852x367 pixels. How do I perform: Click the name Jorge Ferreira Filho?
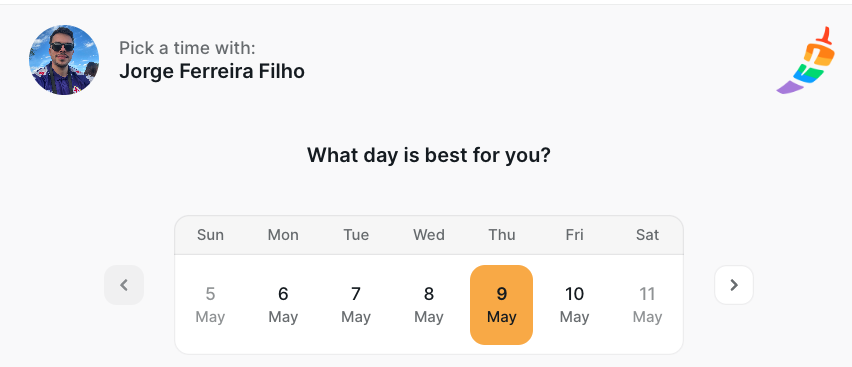(212, 71)
